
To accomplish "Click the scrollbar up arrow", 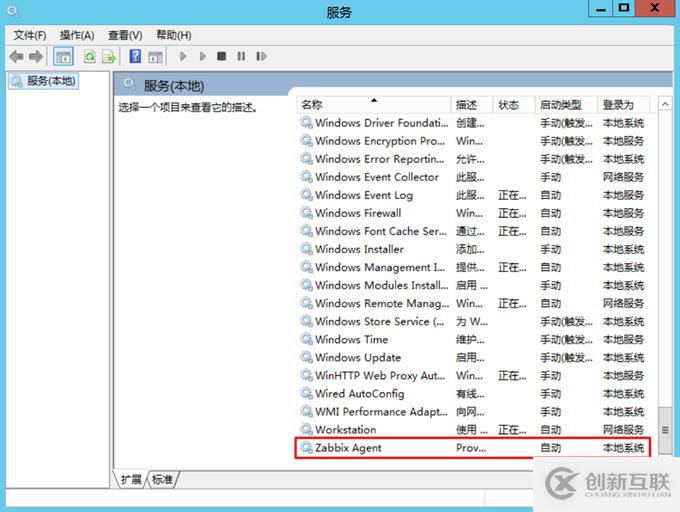I will pyautogui.click(x=665, y=104).
